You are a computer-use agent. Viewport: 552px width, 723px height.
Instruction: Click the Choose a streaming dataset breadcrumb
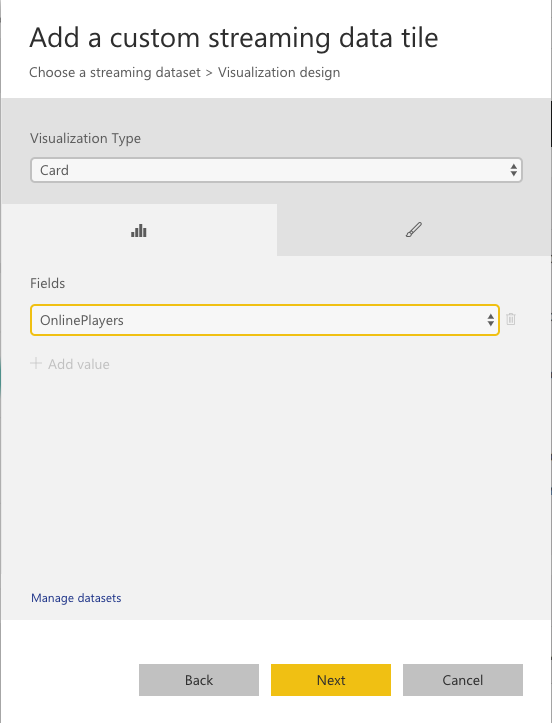point(115,73)
